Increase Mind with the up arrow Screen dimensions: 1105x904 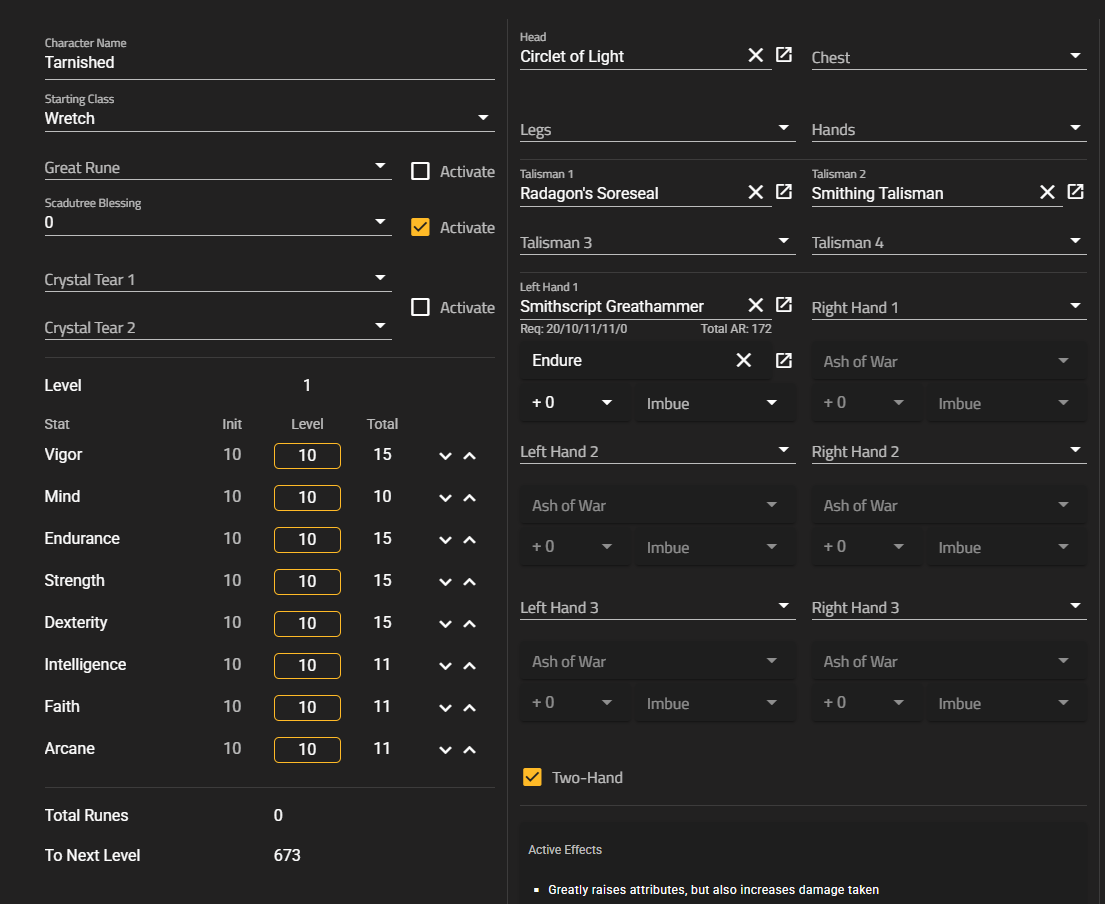(x=469, y=498)
